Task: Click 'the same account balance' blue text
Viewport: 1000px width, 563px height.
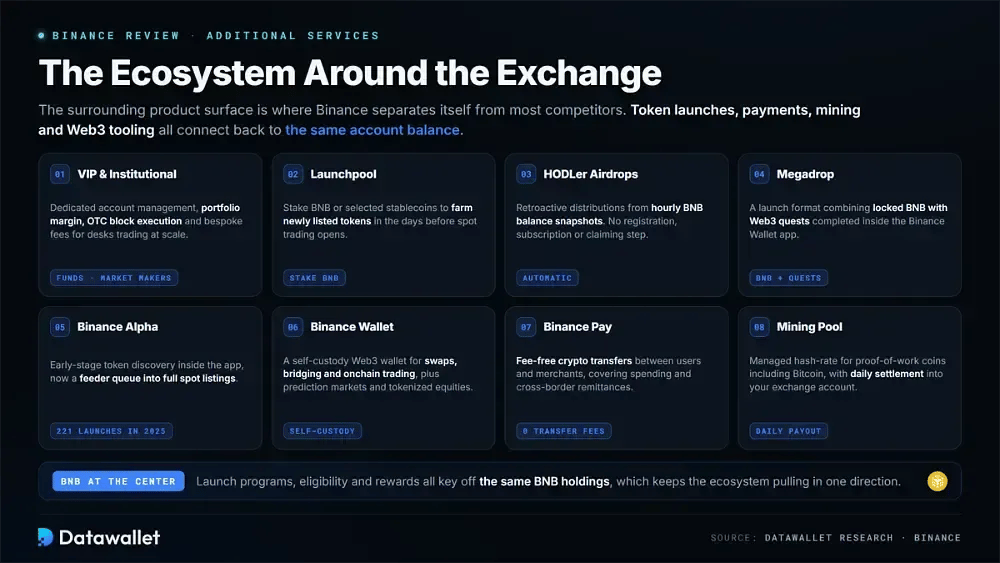Action: 372,130
